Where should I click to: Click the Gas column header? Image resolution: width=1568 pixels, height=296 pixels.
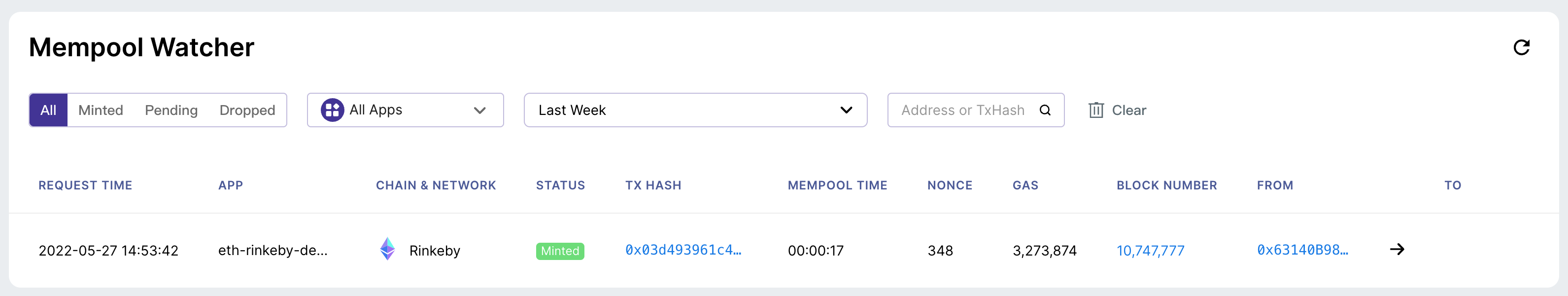(x=1025, y=185)
